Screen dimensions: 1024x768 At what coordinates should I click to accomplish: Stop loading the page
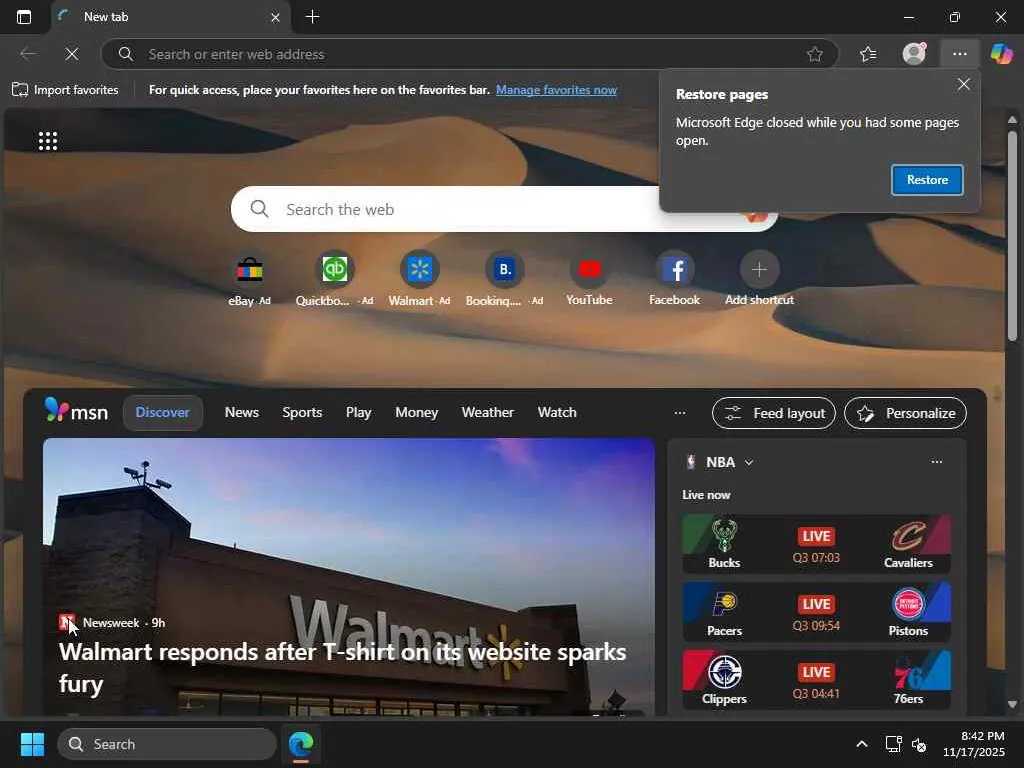tap(72, 54)
